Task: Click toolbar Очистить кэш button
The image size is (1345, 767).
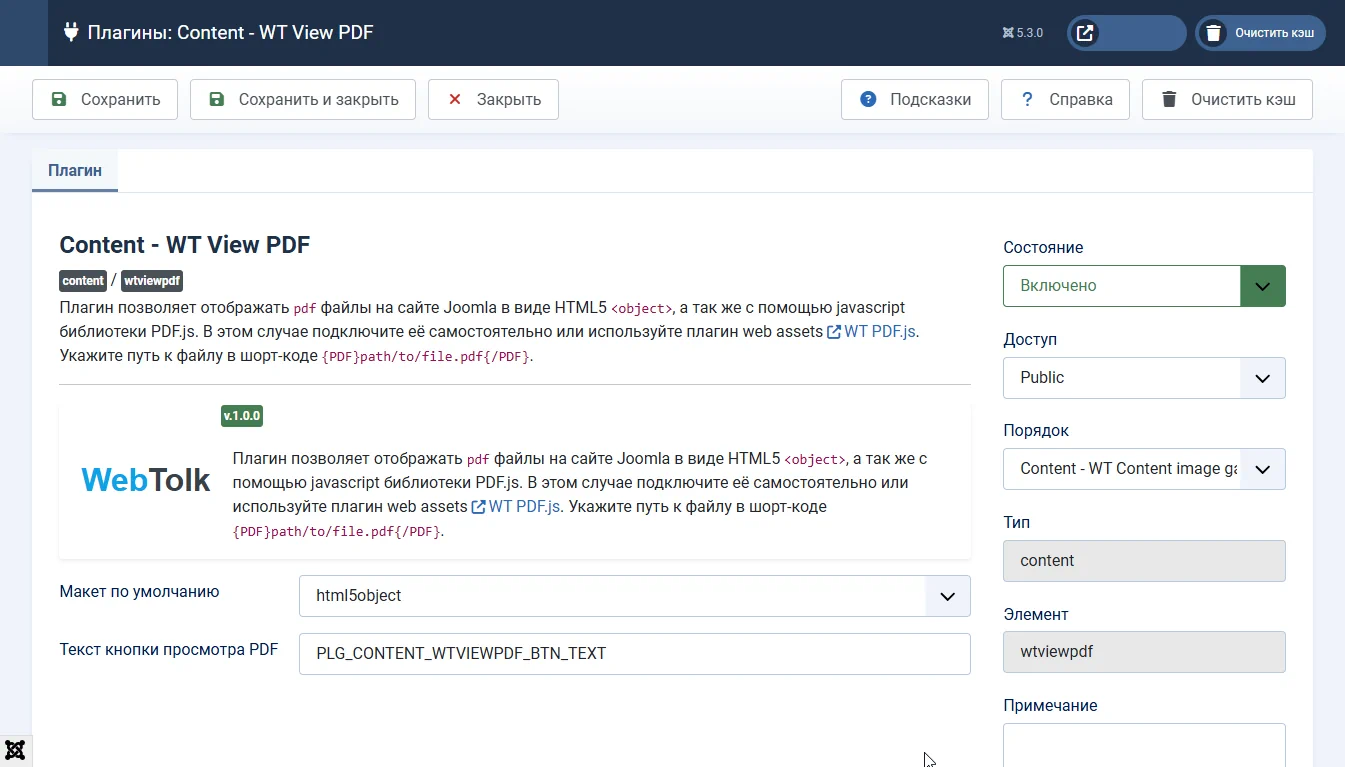Action: pyautogui.click(x=1227, y=100)
